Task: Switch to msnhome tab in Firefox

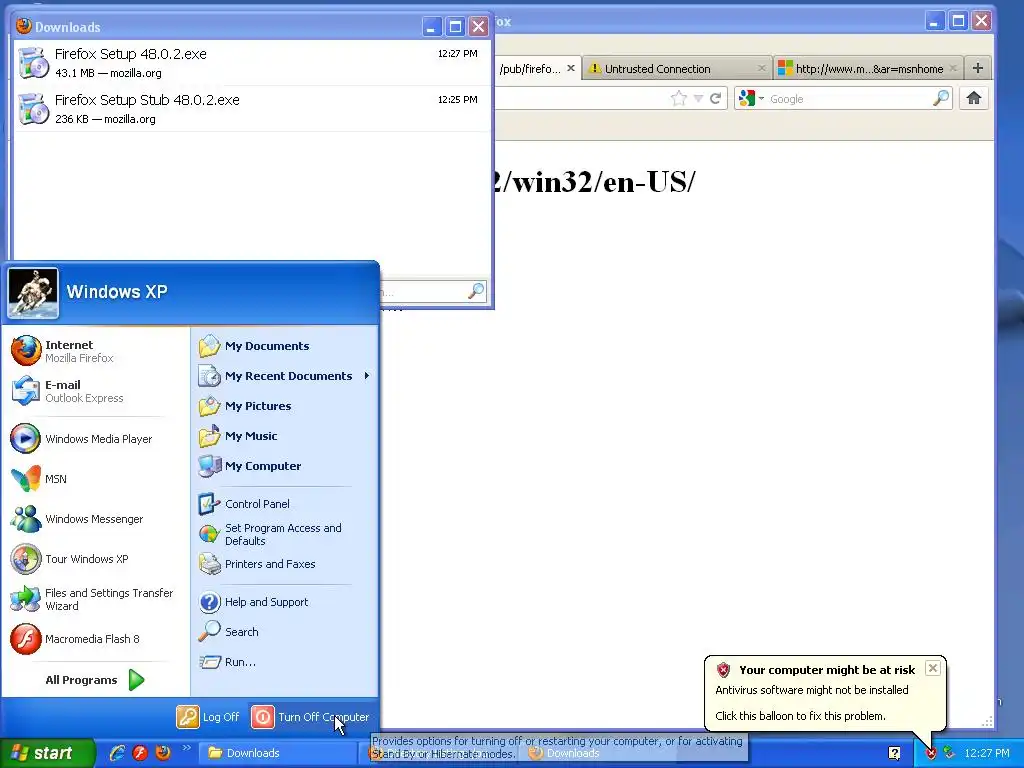Action: pyautogui.click(x=869, y=69)
